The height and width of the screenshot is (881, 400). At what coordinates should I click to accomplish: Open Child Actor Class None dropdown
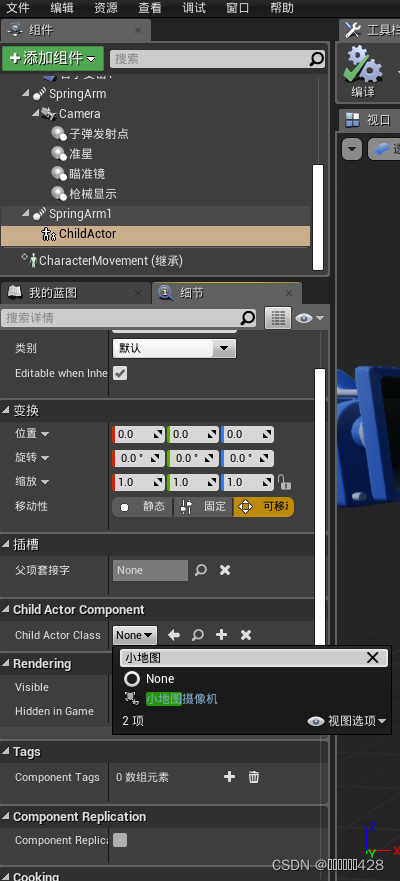[135, 635]
